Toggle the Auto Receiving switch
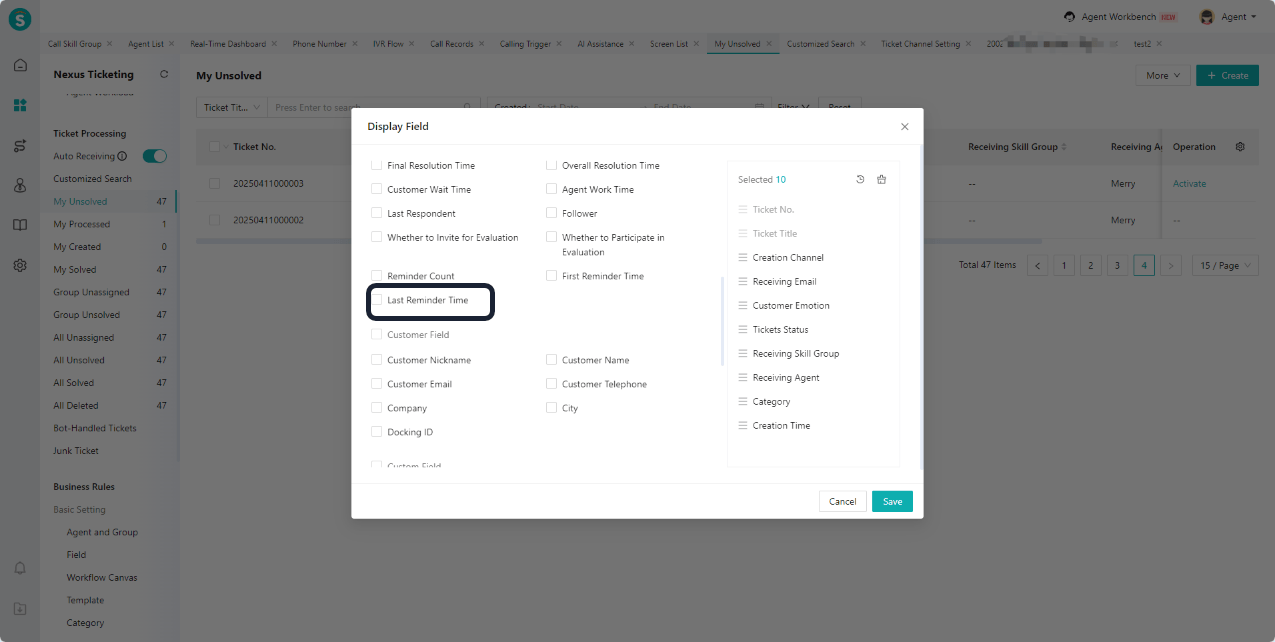1275x642 pixels. [x=155, y=156]
